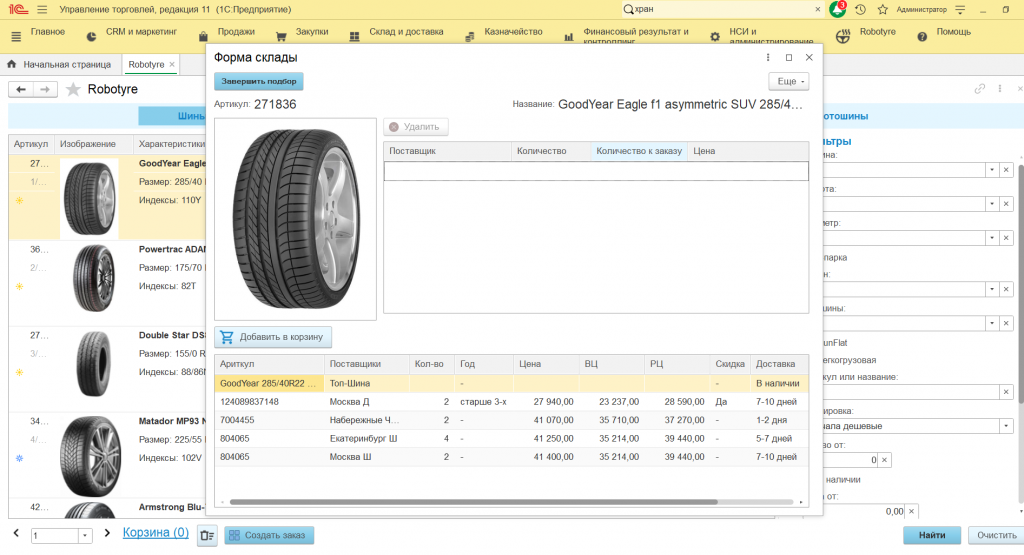Clear the search field with the x
This screenshot has width=1024, height=555.
coord(818,9)
